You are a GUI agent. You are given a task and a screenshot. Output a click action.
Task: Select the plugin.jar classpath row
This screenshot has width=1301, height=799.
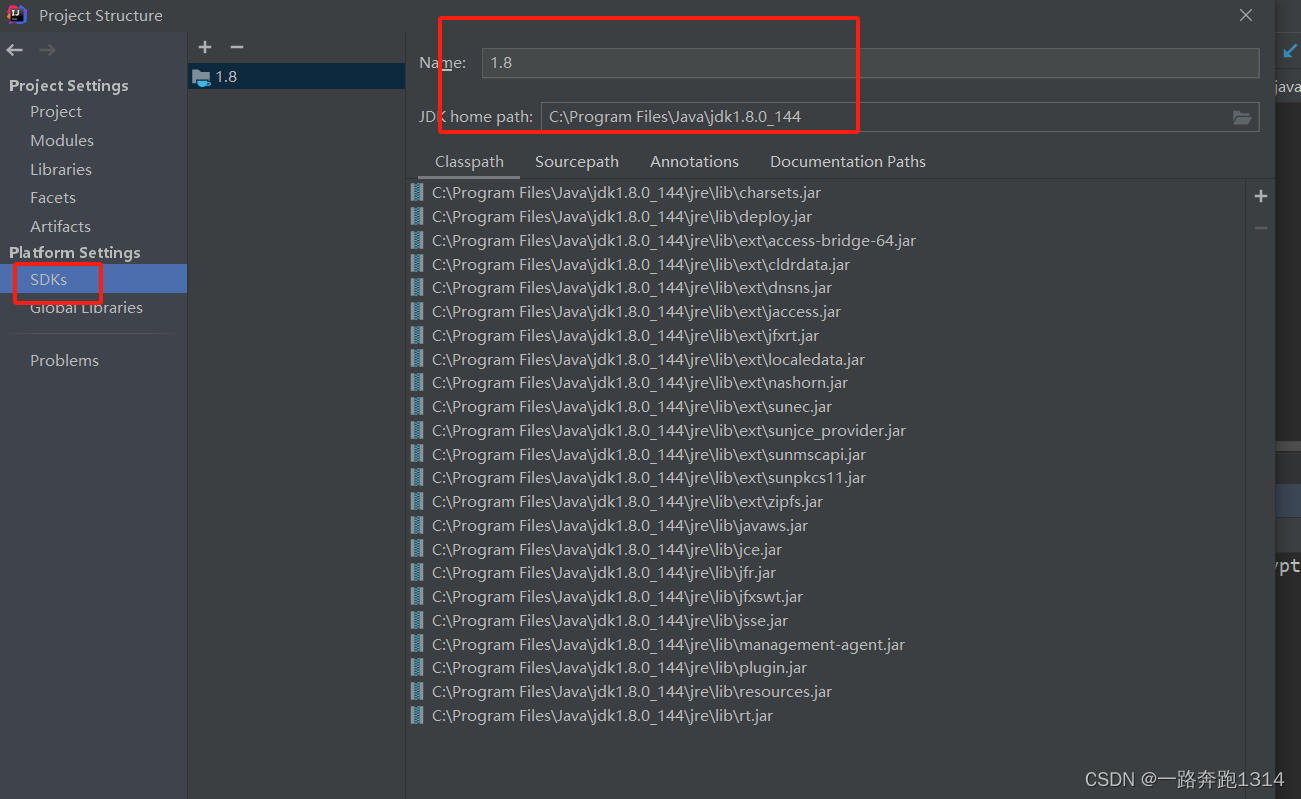pyautogui.click(x=825, y=667)
